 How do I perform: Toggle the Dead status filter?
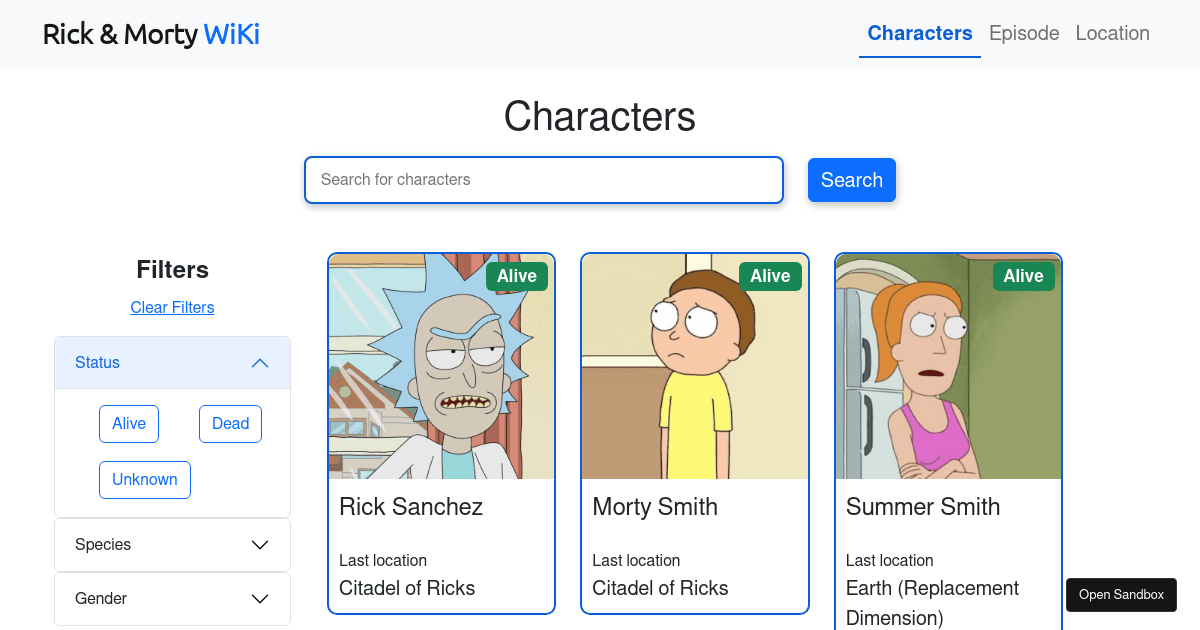point(230,423)
